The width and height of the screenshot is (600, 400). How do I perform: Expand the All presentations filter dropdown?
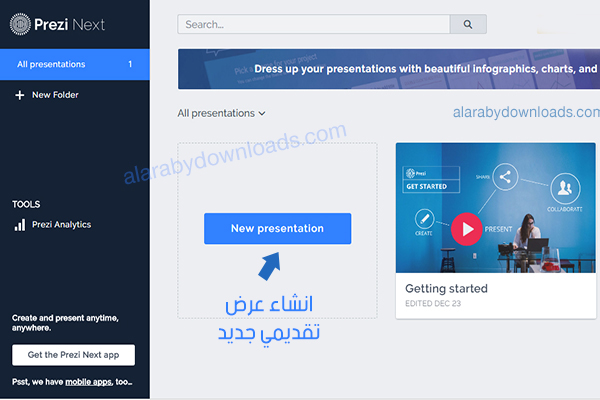click(221, 113)
